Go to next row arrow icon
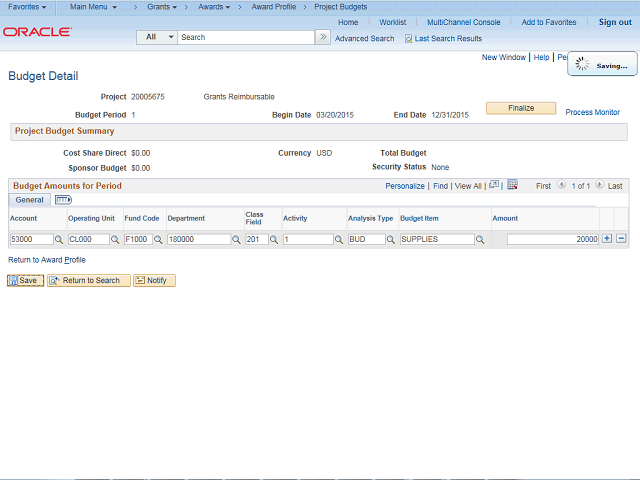The width and height of the screenshot is (640, 480). (599, 185)
